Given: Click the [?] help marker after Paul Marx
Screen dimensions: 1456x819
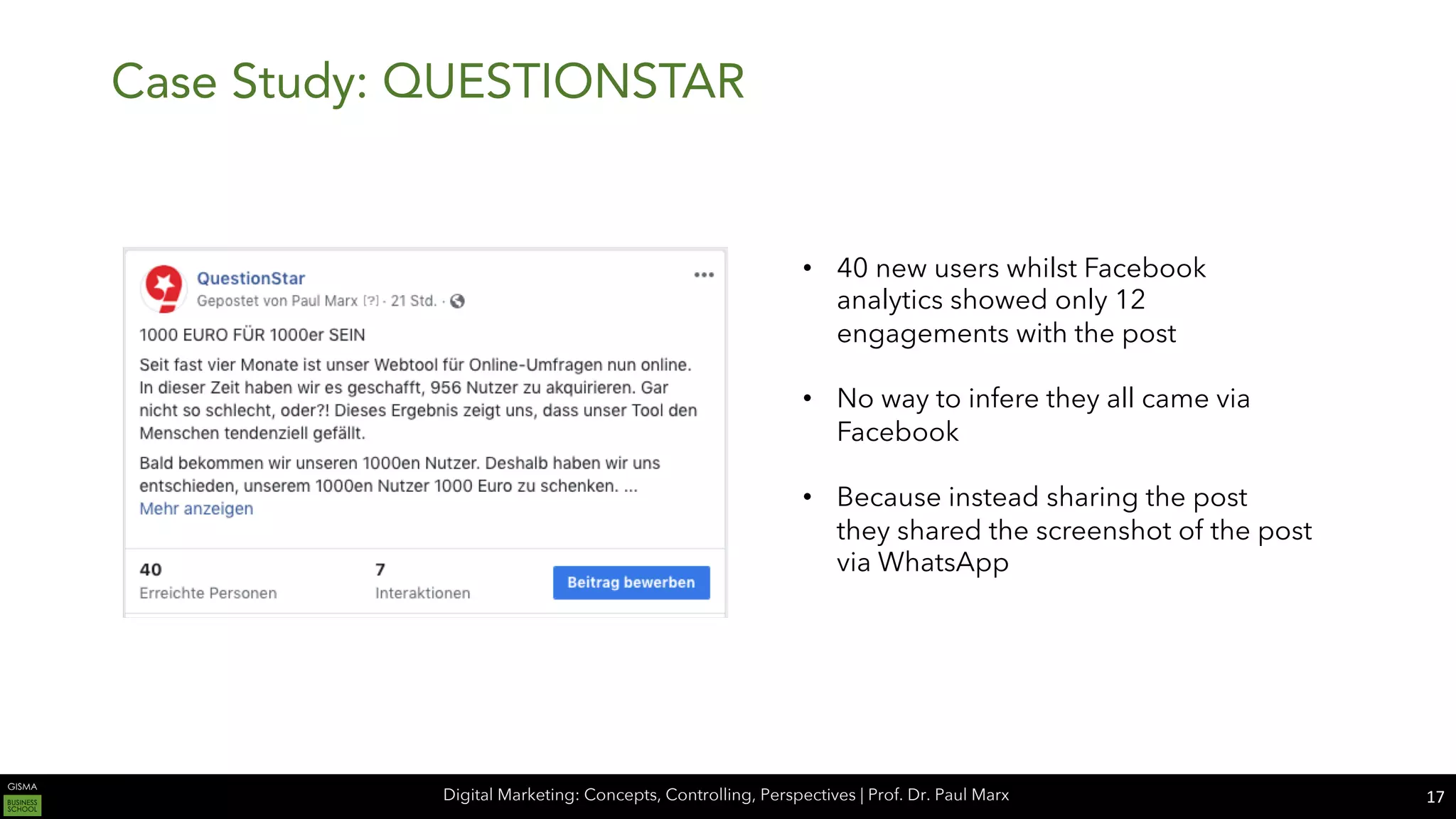Looking at the screenshot, I should pos(371,301).
